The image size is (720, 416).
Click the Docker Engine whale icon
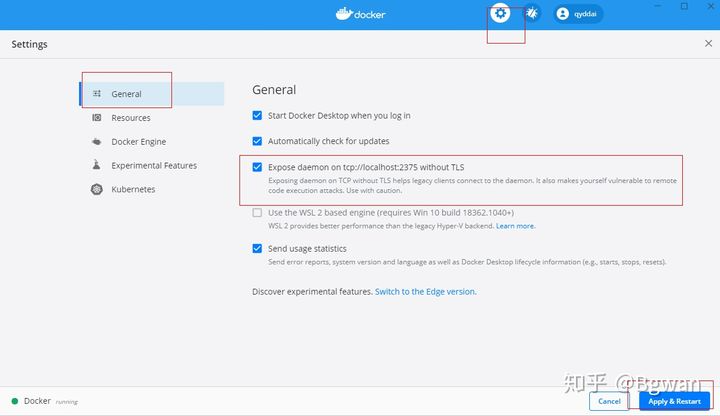pyautogui.click(x=97, y=141)
